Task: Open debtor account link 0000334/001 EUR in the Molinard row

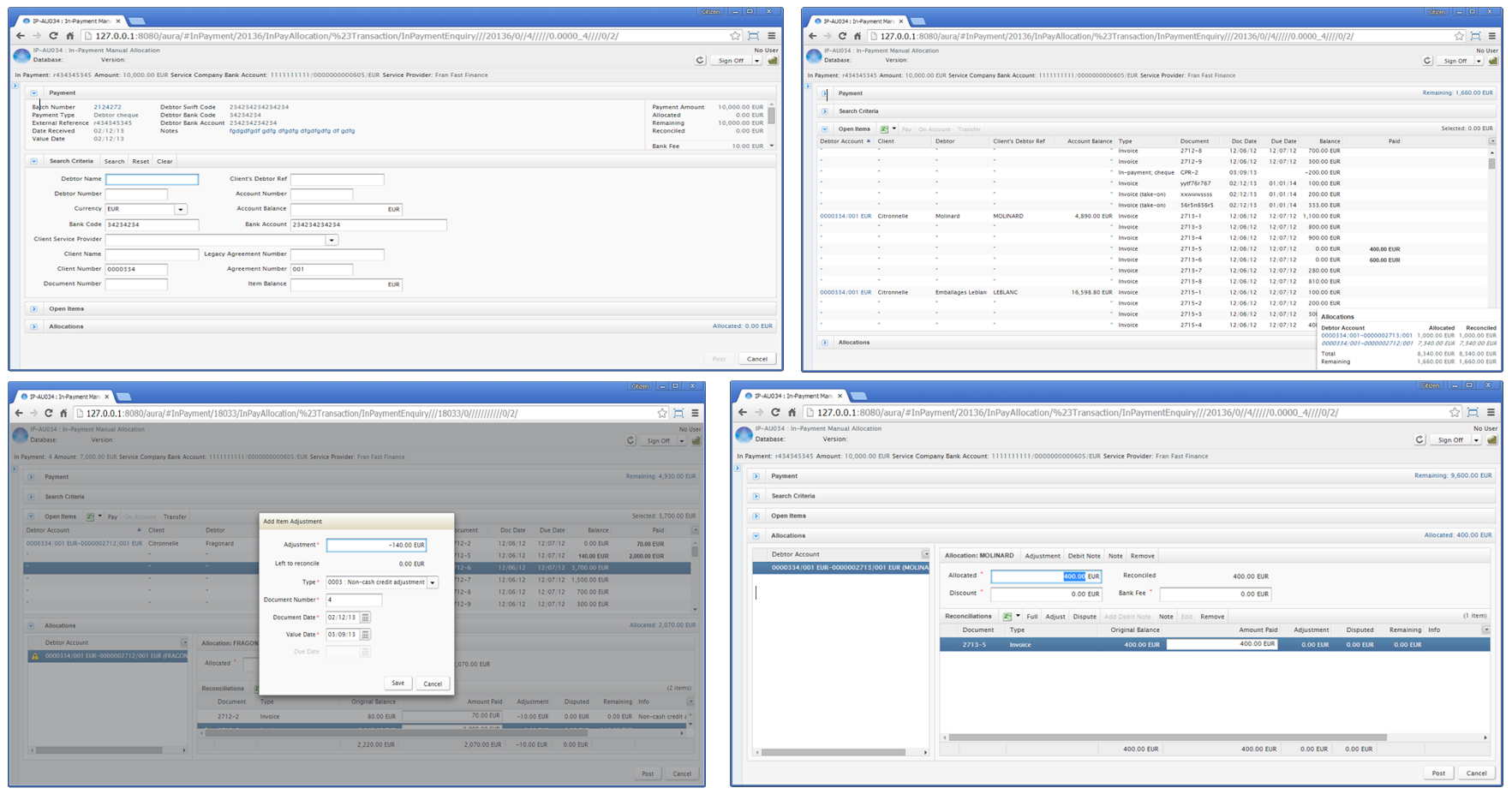Action: click(x=846, y=217)
